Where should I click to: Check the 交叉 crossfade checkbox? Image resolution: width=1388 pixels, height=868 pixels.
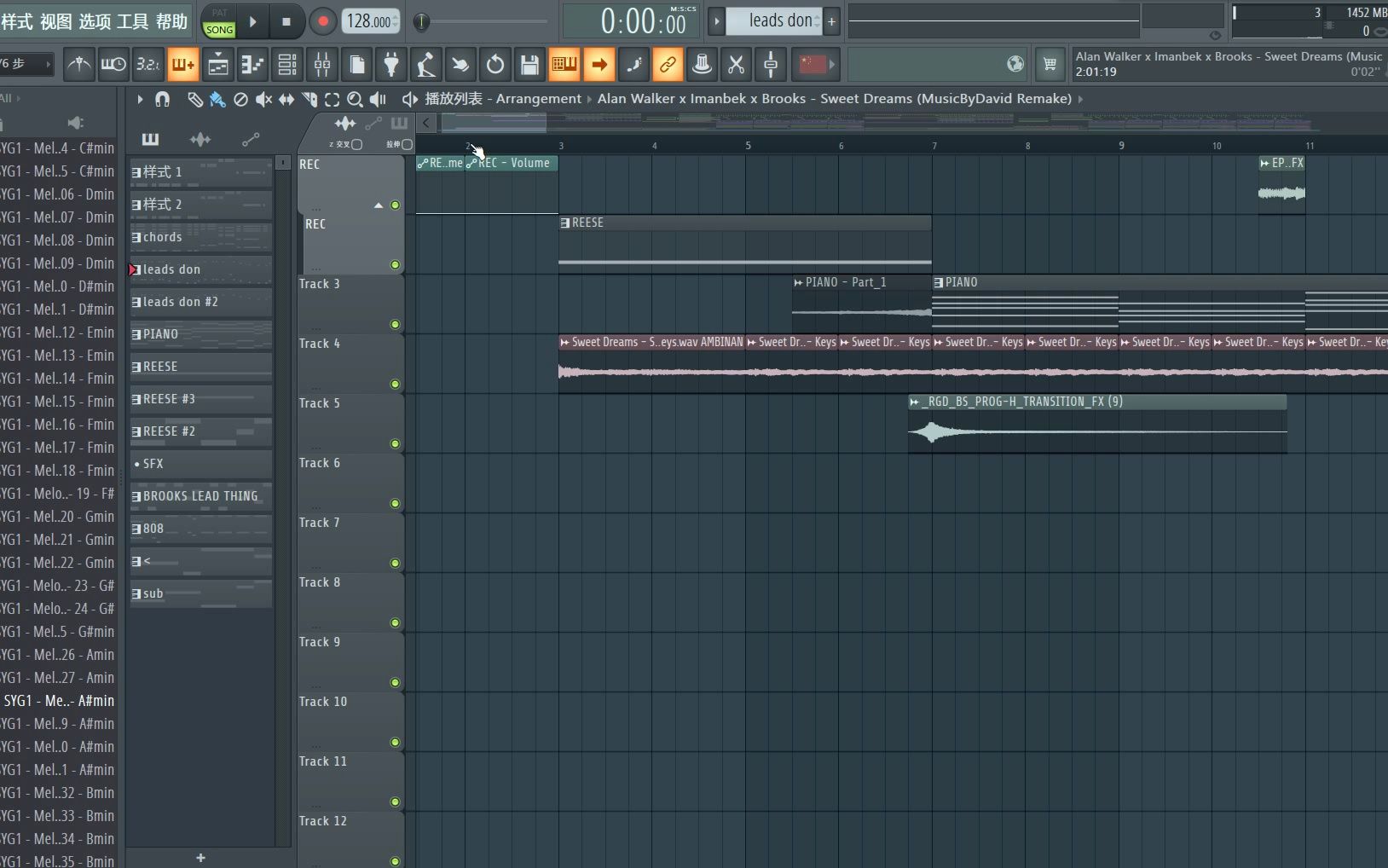pos(356,144)
